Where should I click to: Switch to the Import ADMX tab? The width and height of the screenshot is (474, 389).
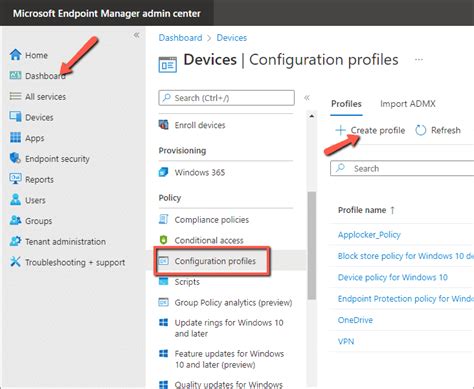408,104
